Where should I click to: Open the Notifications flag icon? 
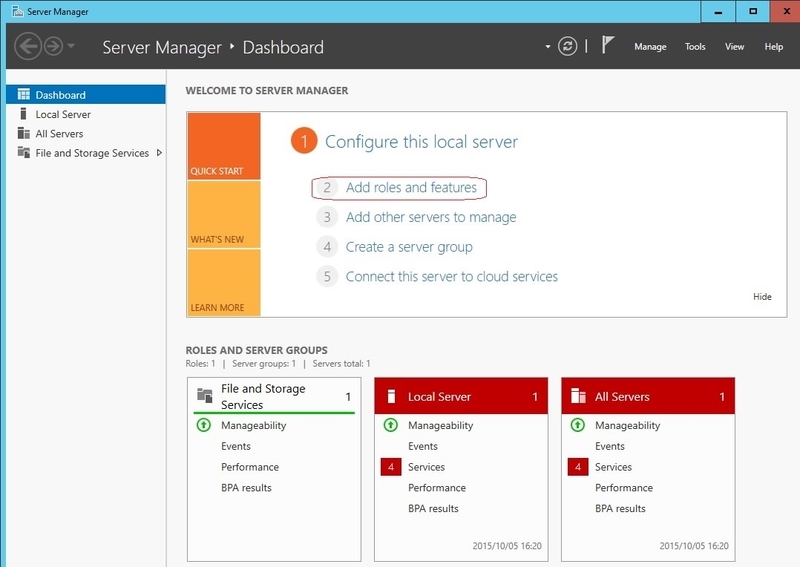[607, 45]
